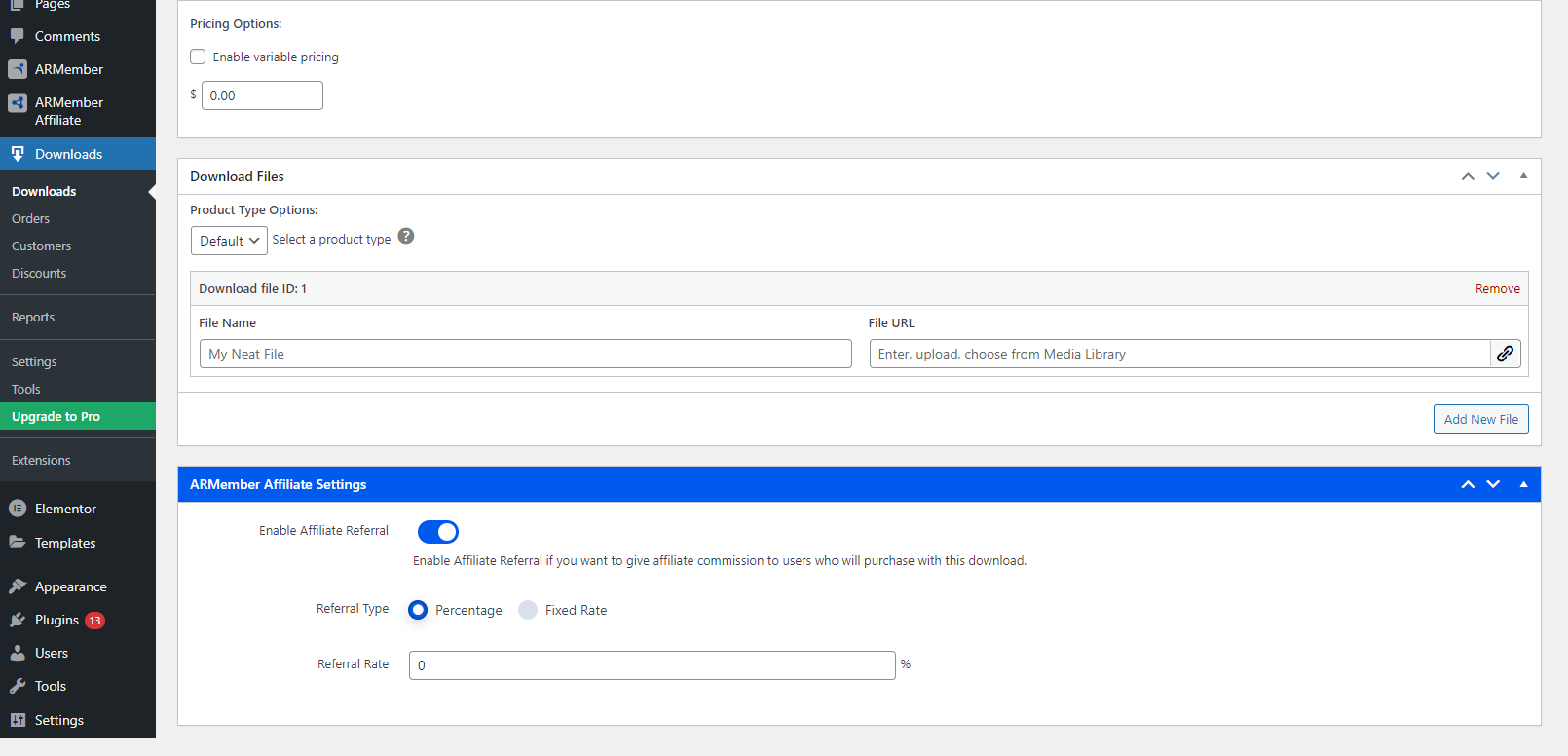Click the Tools wrench icon
The height and width of the screenshot is (756, 1568).
click(18, 686)
